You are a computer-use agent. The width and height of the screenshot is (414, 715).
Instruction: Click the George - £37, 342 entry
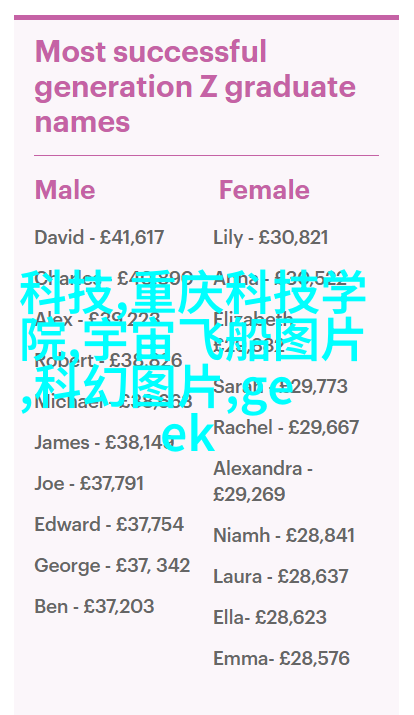(112, 565)
